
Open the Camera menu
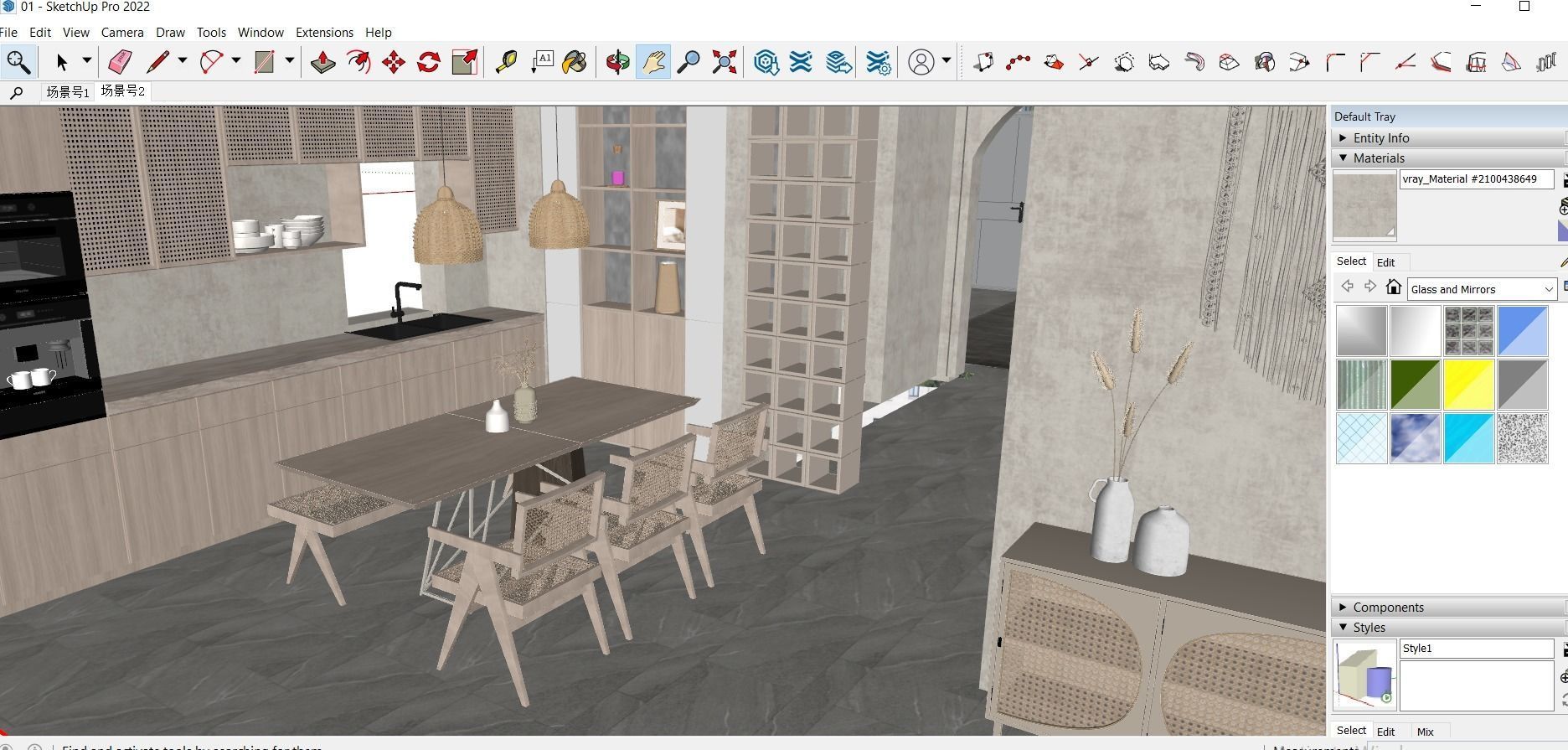point(122,32)
